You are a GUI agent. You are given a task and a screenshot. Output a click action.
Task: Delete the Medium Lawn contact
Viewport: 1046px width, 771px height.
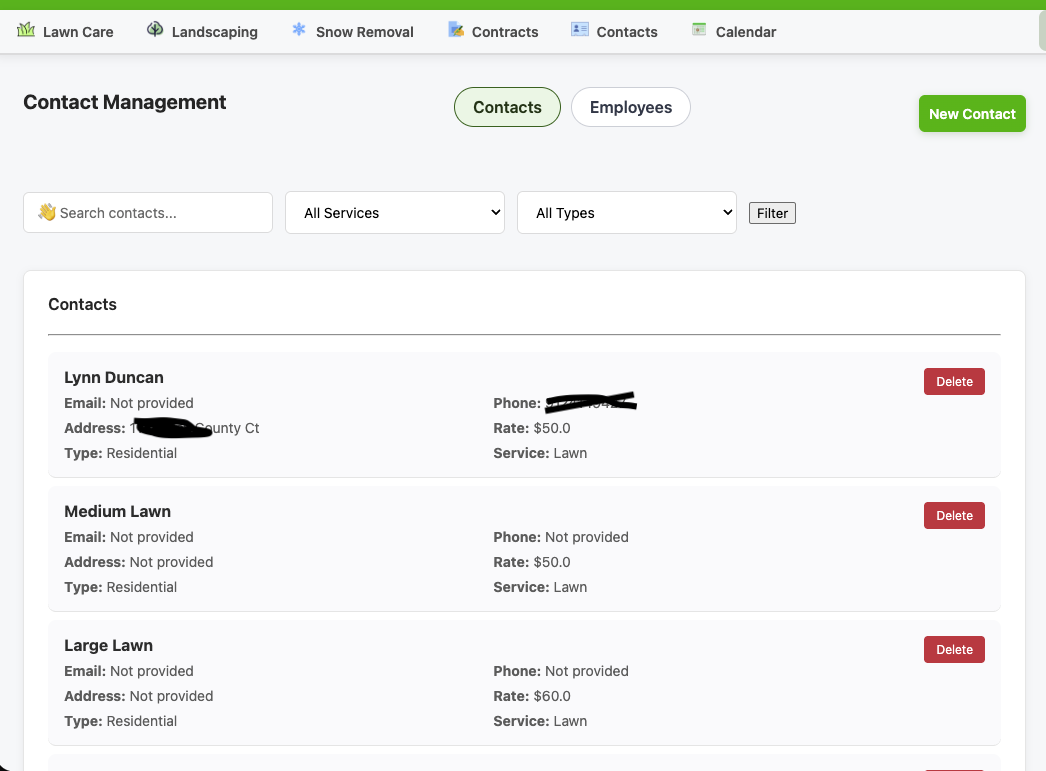pos(954,516)
